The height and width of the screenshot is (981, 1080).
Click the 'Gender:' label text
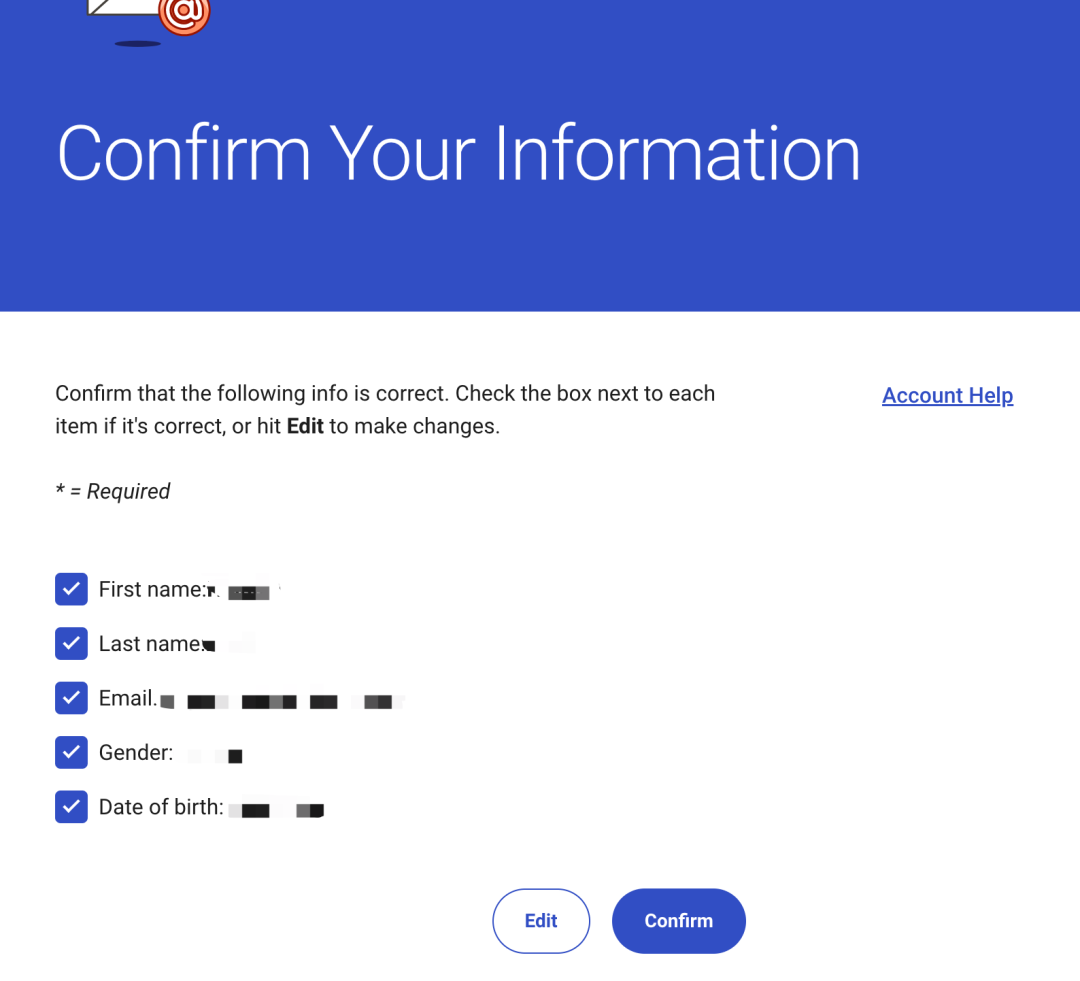tap(136, 753)
